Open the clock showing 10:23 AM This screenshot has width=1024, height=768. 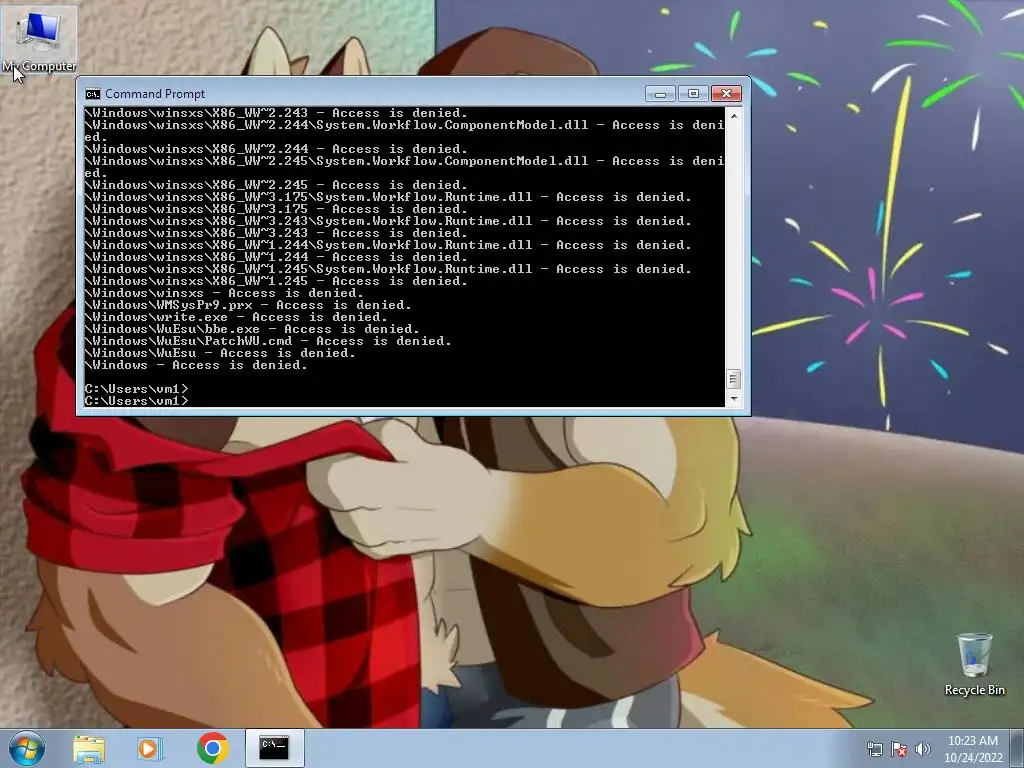pos(972,741)
